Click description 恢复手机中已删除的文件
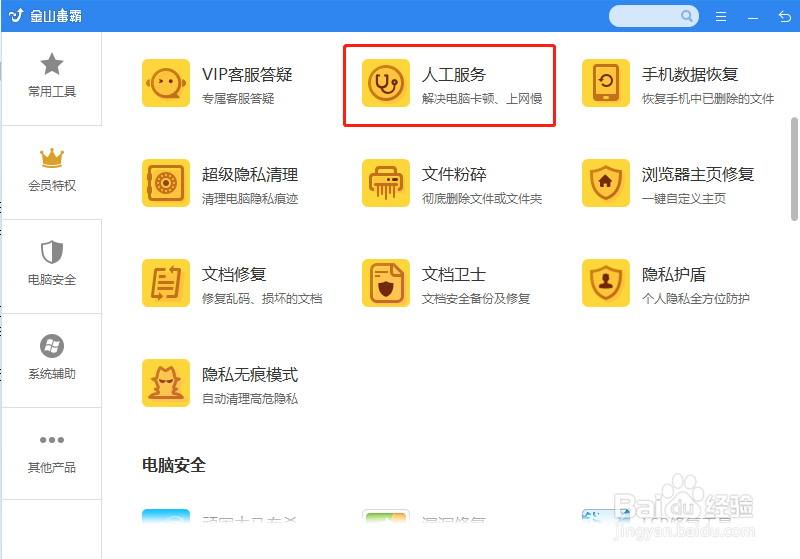800x559 pixels. 708,98
